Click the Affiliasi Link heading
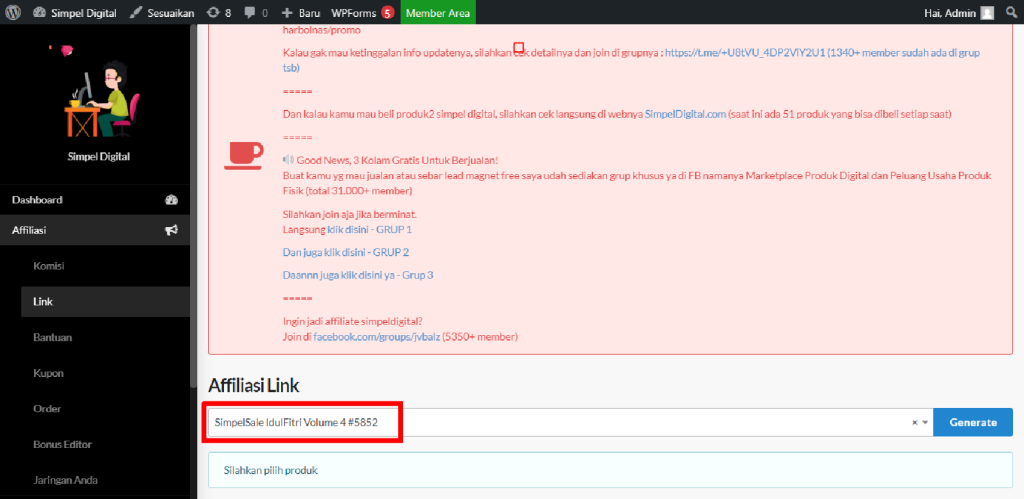The image size is (1024, 499). tap(253, 385)
